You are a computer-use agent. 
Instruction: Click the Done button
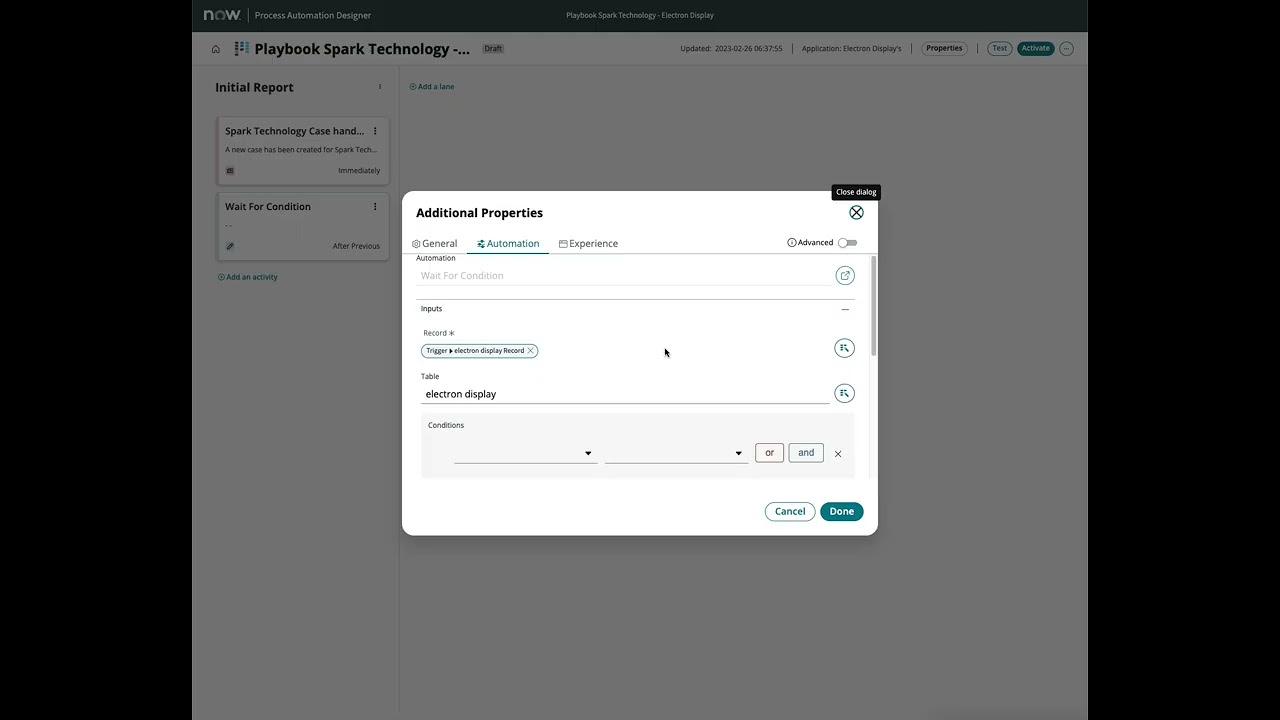842,511
